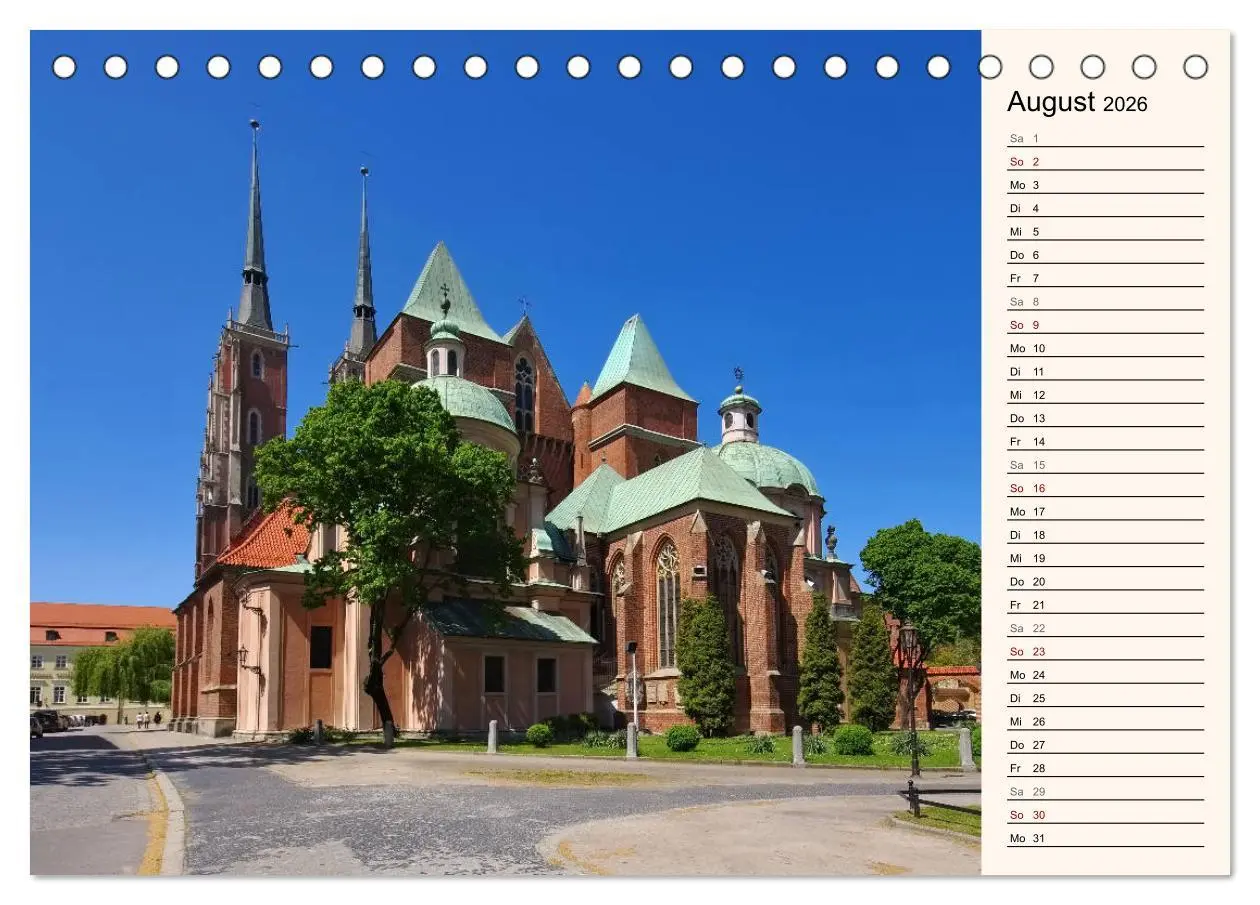Select the Sa 29 calendar row
Image resolution: width=1260 pixels, height=905 pixels.
(1105, 791)
